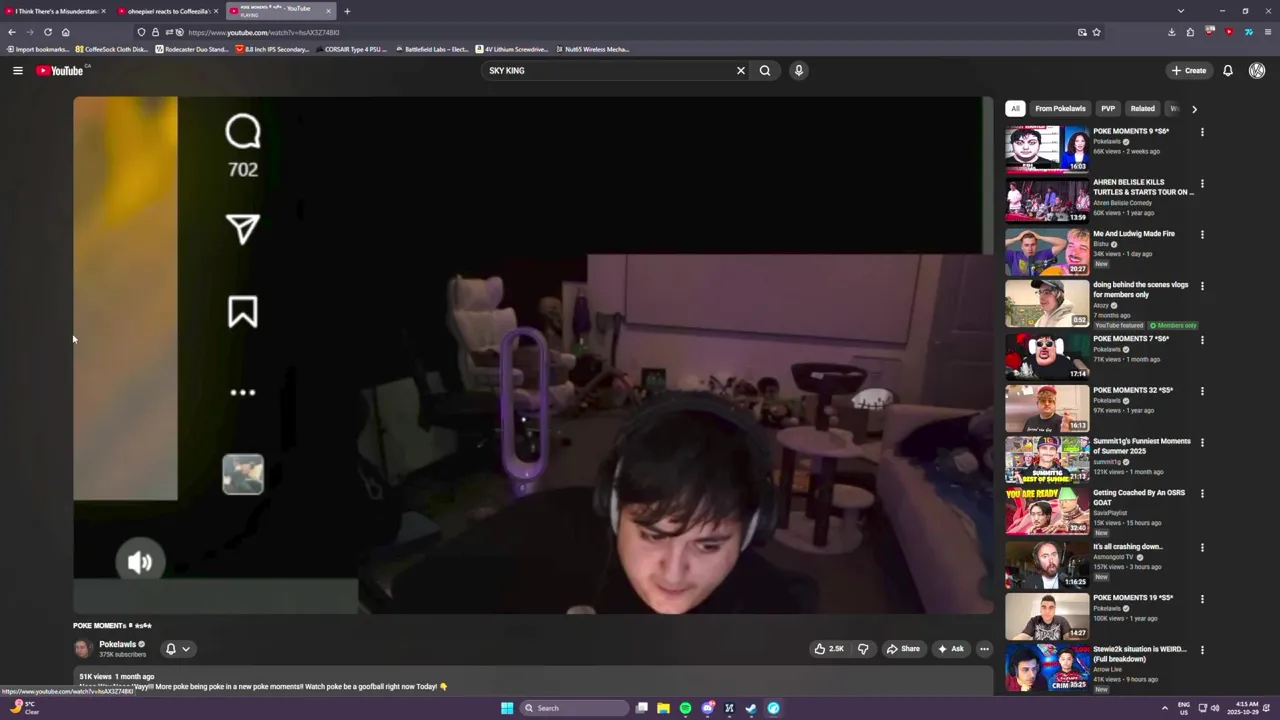Open Pokelawls channel avatar
1280x720 pixels.
(83, 648)
